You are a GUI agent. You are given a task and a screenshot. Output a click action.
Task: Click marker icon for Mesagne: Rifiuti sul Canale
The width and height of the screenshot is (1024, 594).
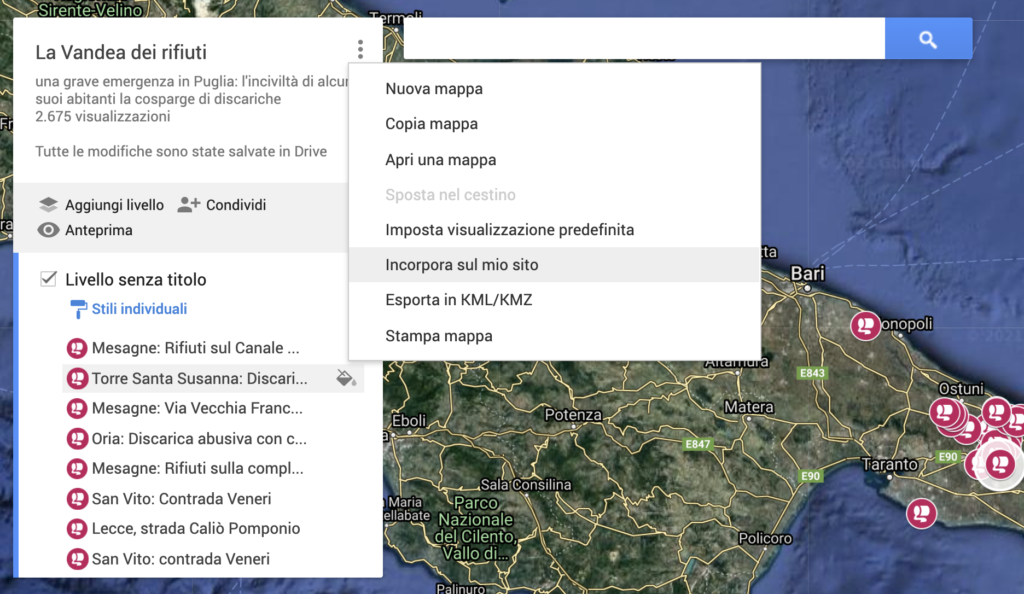[77, 348]
